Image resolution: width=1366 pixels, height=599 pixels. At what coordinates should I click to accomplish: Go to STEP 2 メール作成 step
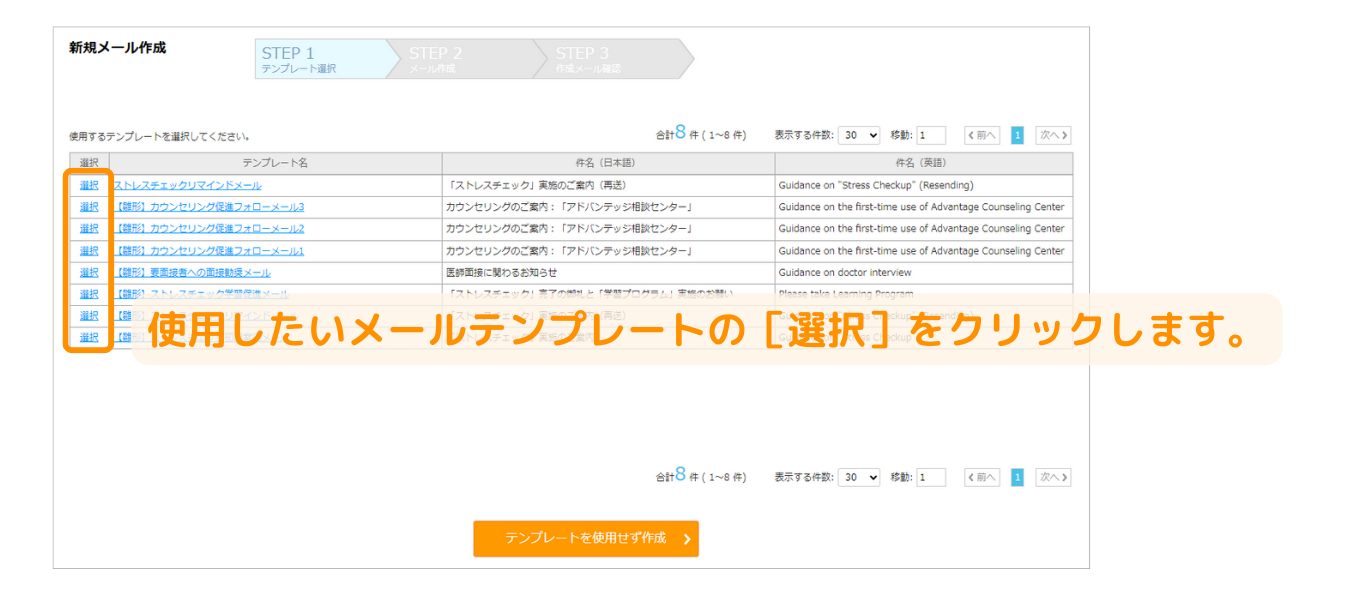click(455, 59)
